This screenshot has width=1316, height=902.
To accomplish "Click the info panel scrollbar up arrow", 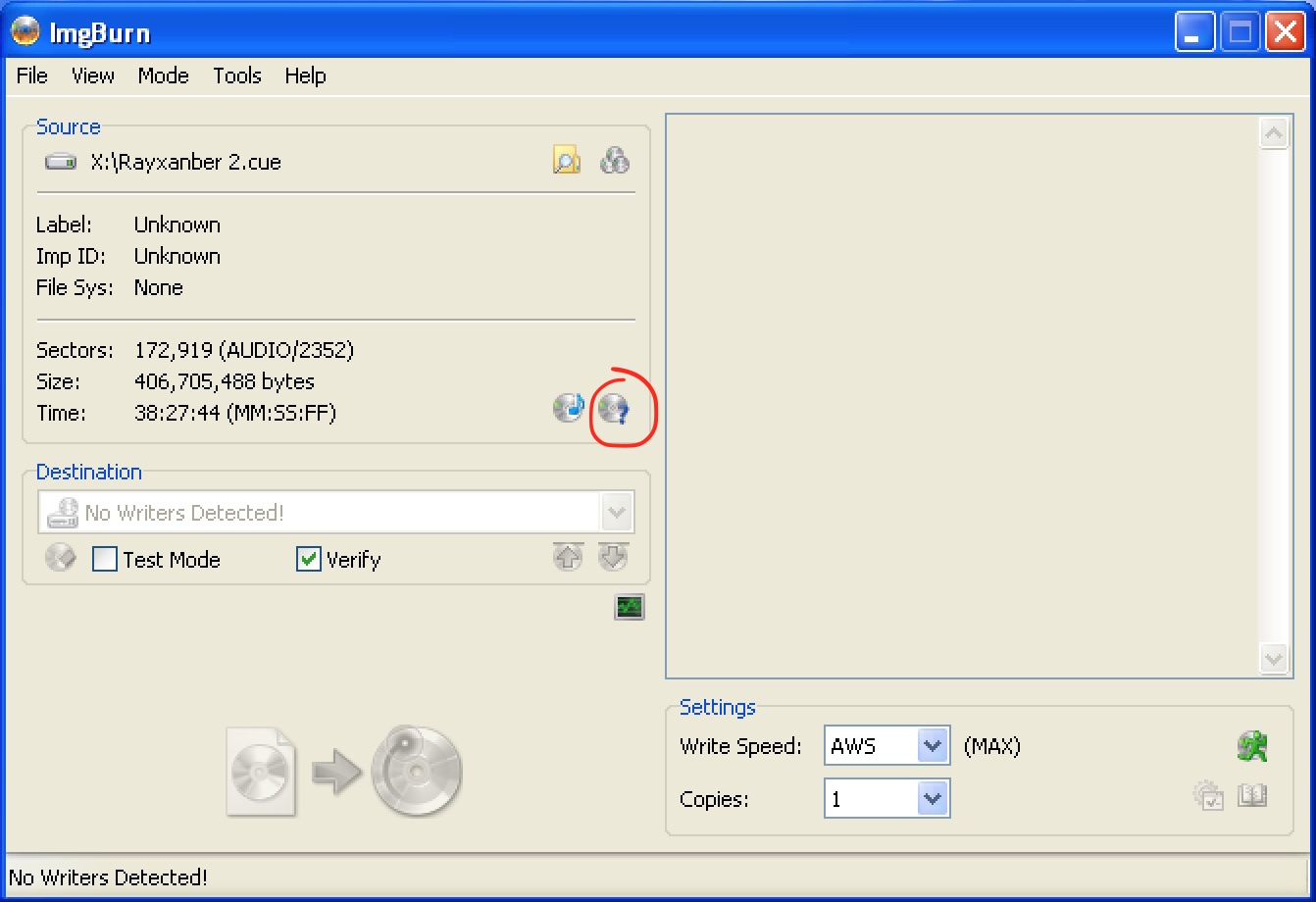I will point(1274,133).
